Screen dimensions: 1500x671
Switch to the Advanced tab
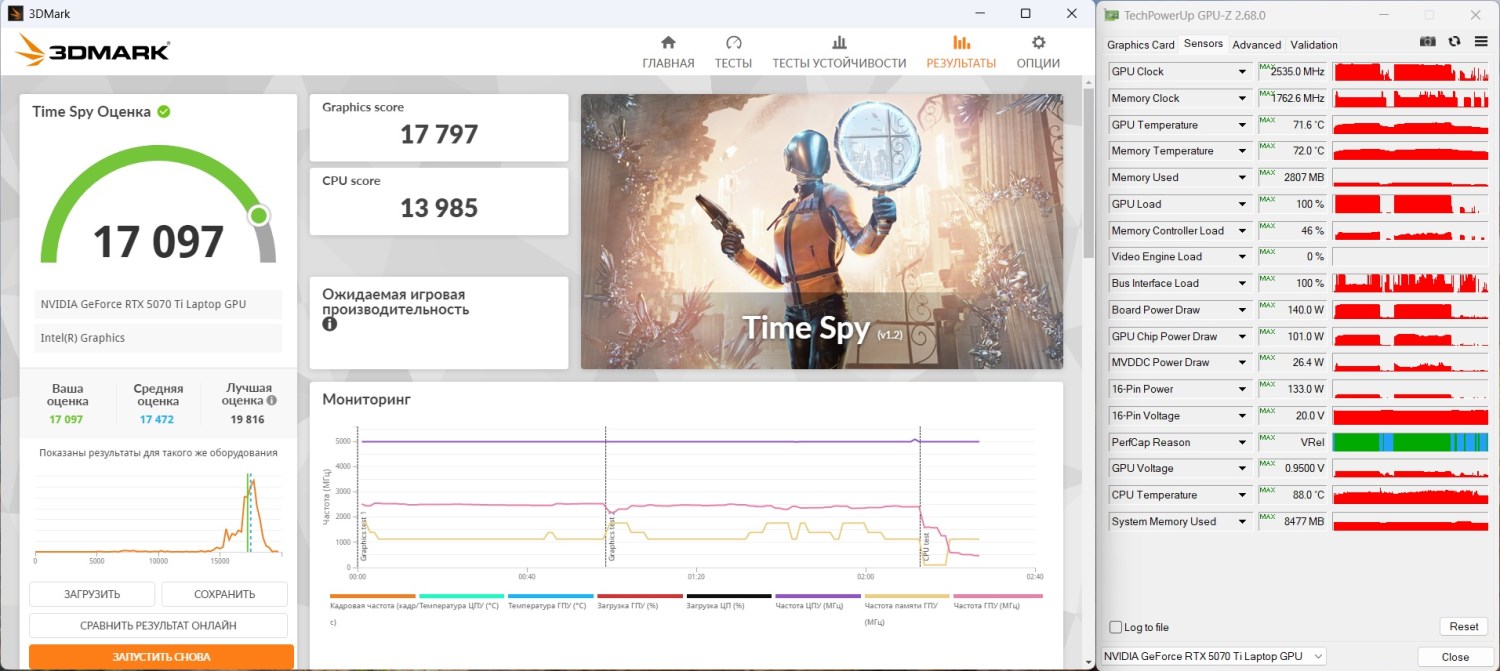[x=1256, y=44]
